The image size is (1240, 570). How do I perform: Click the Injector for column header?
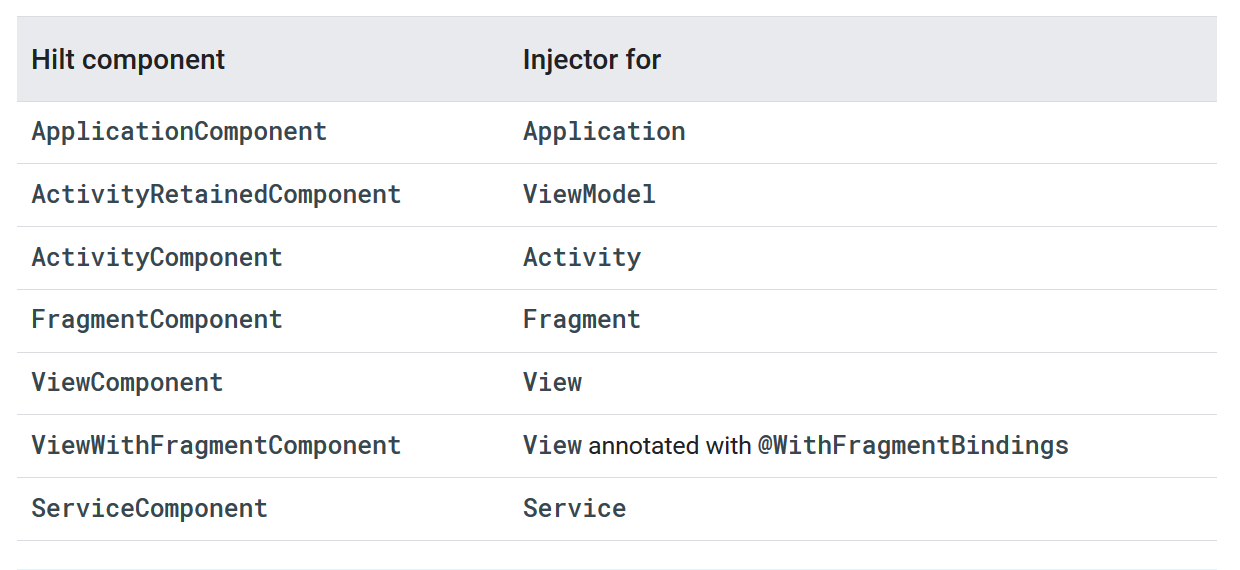(592, 59)
